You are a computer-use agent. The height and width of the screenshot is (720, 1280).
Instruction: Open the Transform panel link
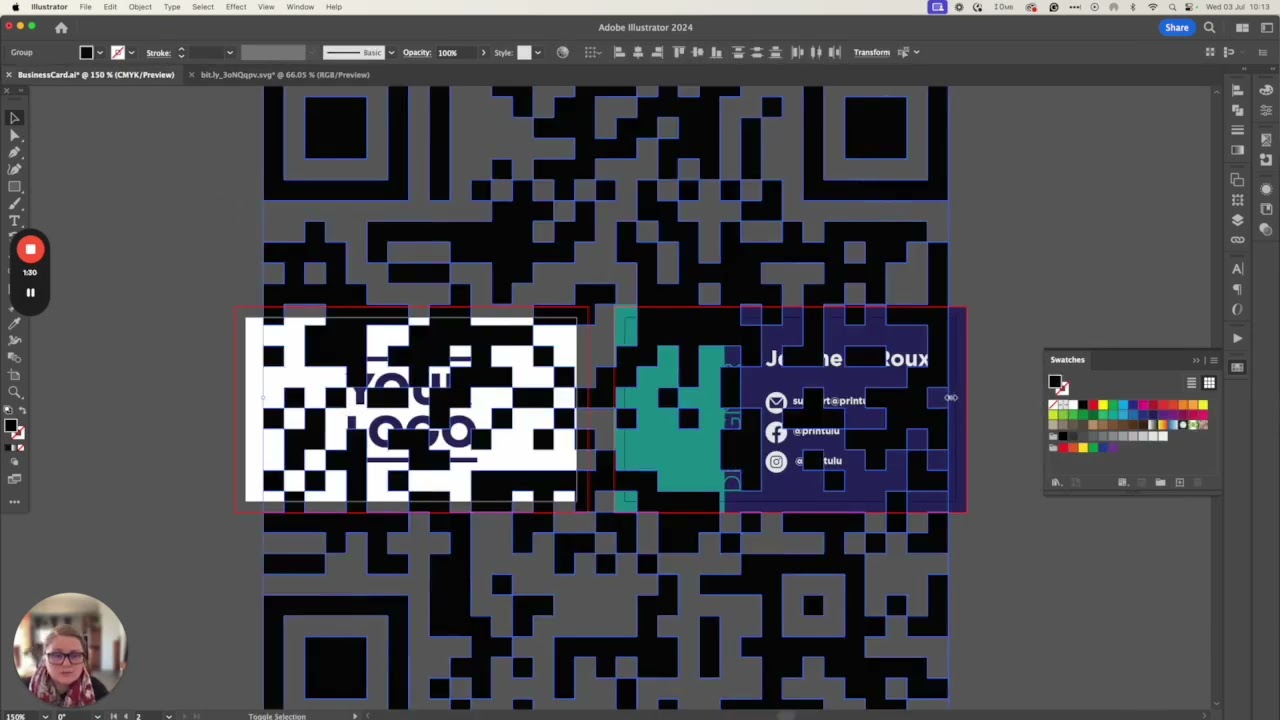pyautogui.click(x=871, y=53)
